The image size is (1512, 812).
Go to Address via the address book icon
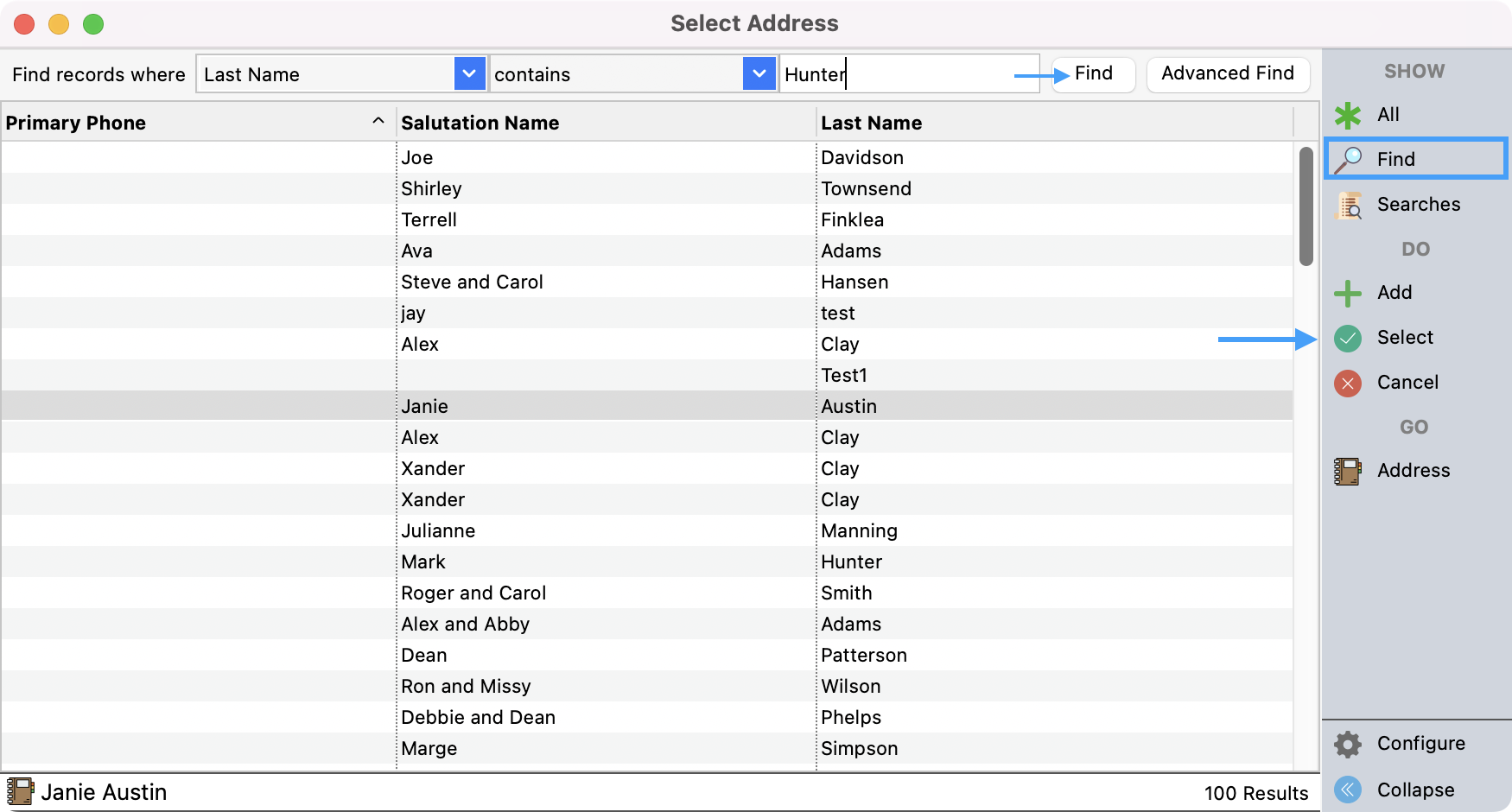tap(1348, 471)
